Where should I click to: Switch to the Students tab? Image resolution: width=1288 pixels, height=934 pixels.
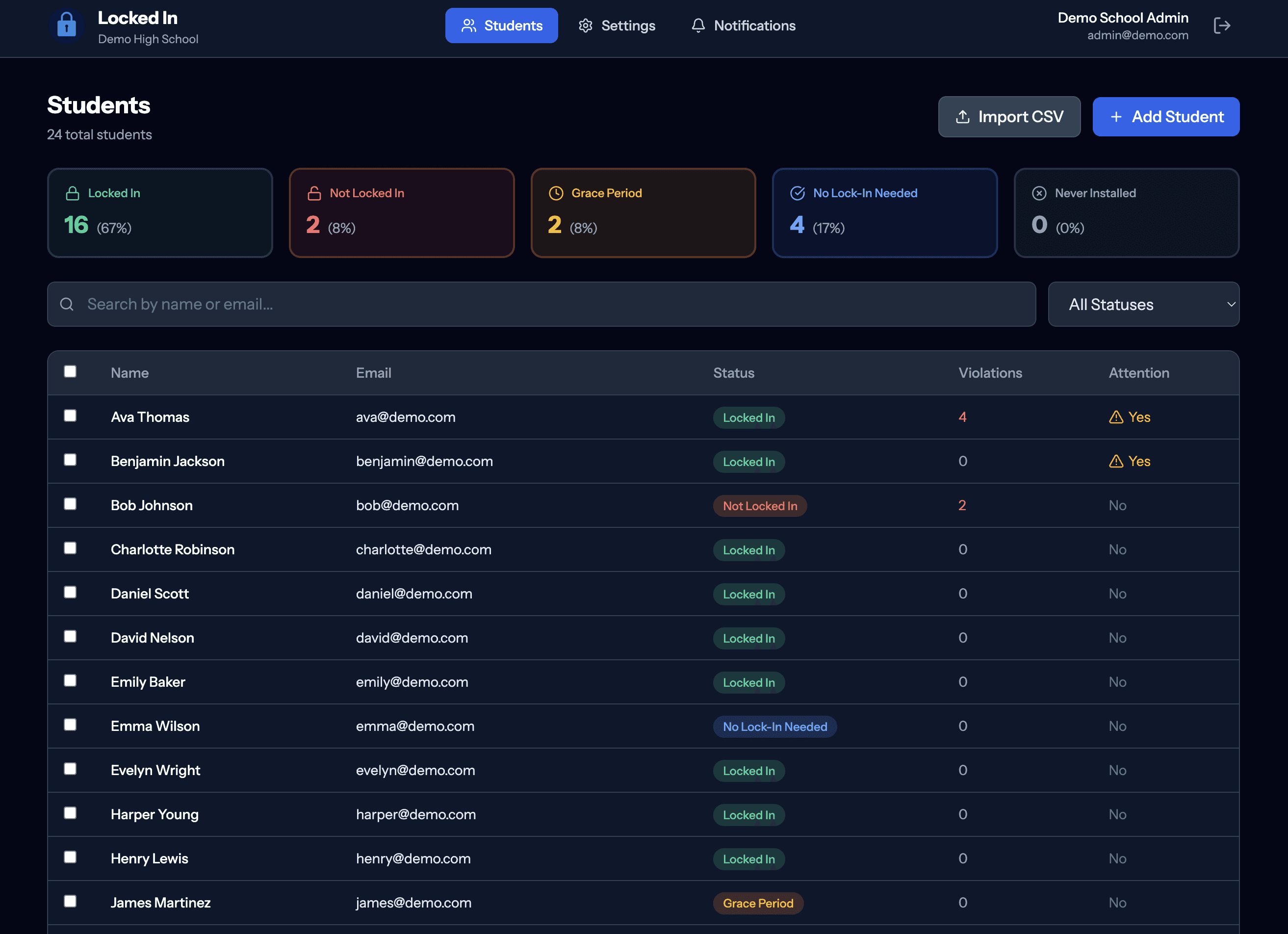tap(501, 25)
